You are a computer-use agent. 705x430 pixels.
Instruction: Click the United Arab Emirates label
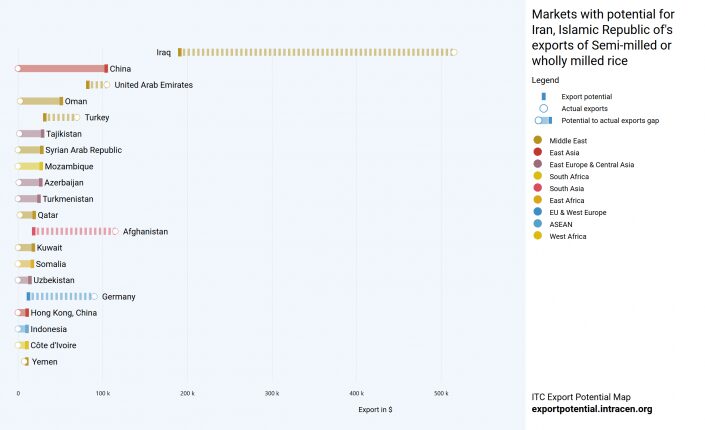coord(153,85)
